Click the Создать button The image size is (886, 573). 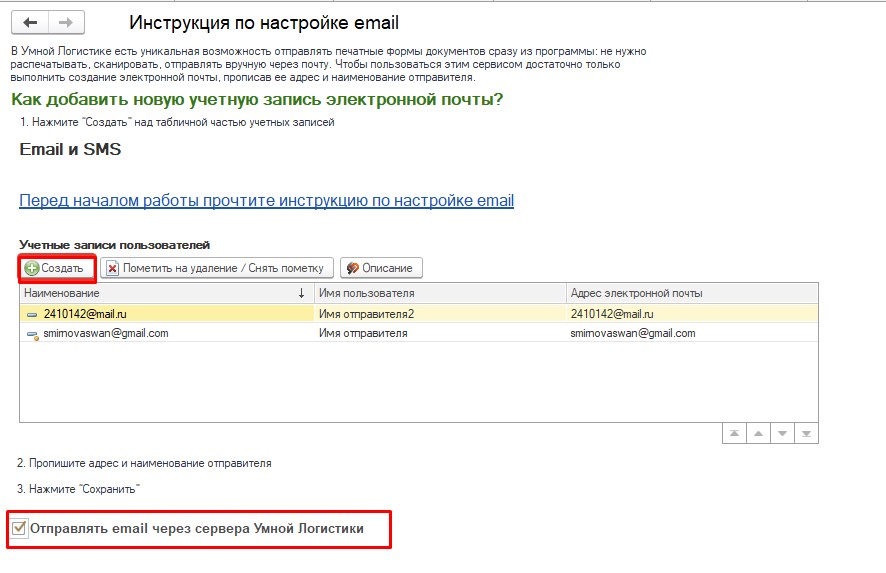coord(57,268)
